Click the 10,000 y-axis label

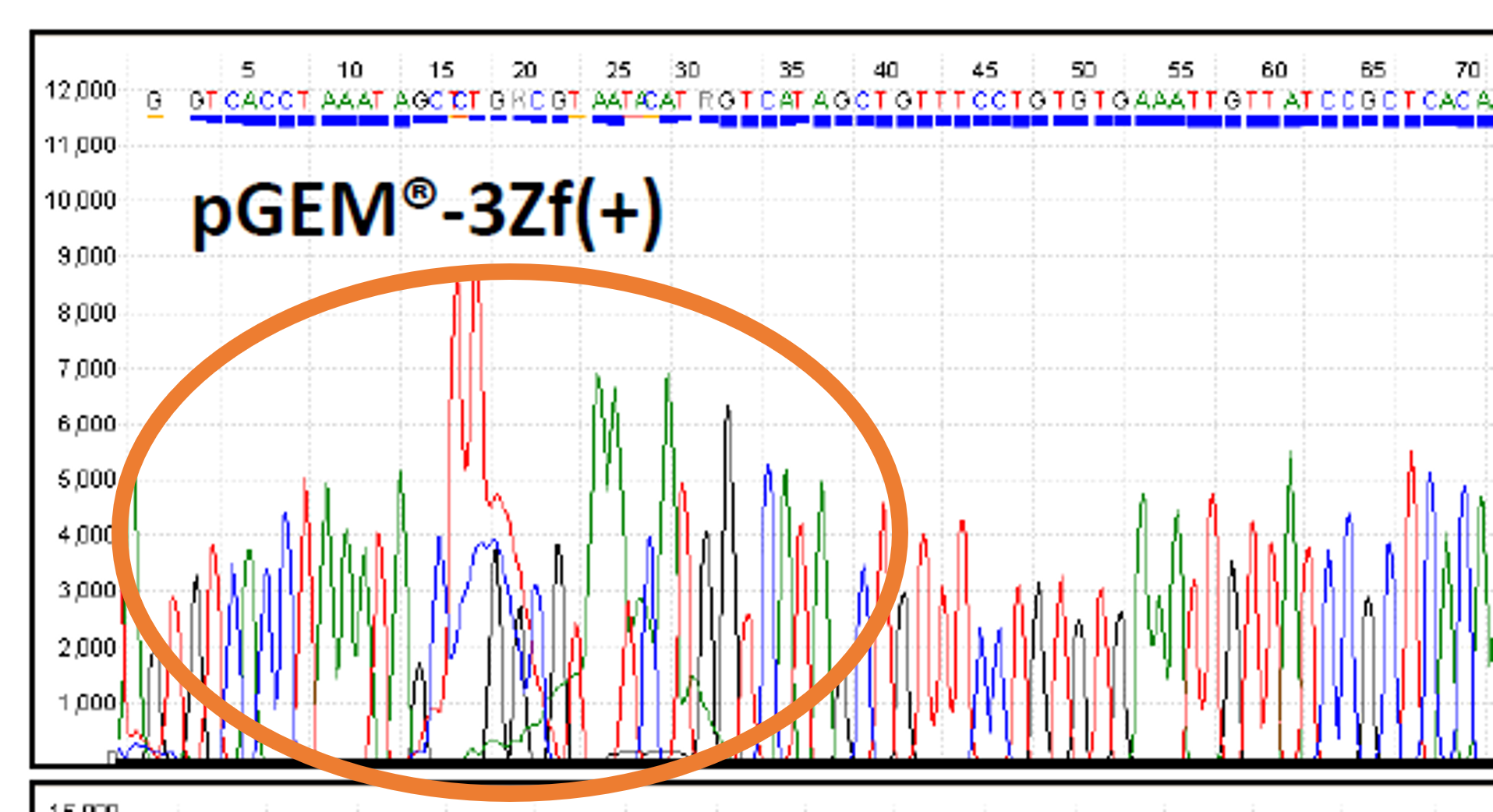(81, 201)
